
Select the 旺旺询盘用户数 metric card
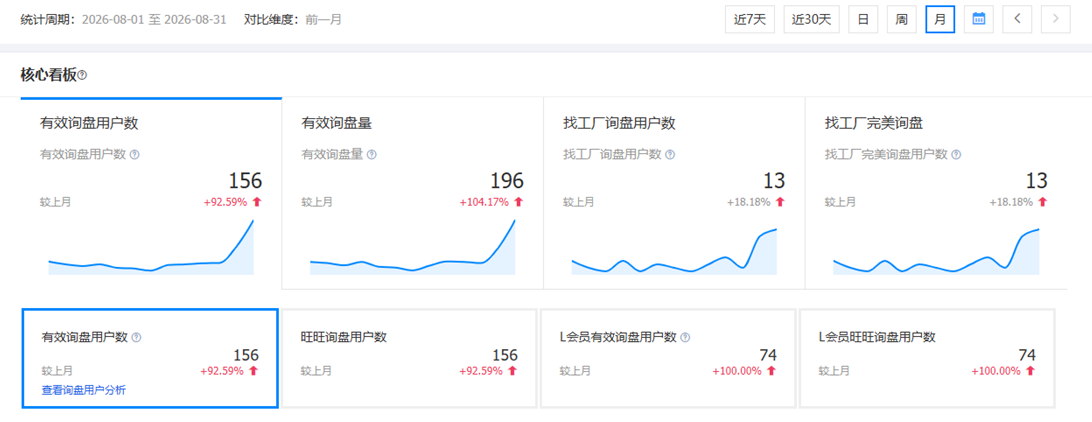pos(409,359)
